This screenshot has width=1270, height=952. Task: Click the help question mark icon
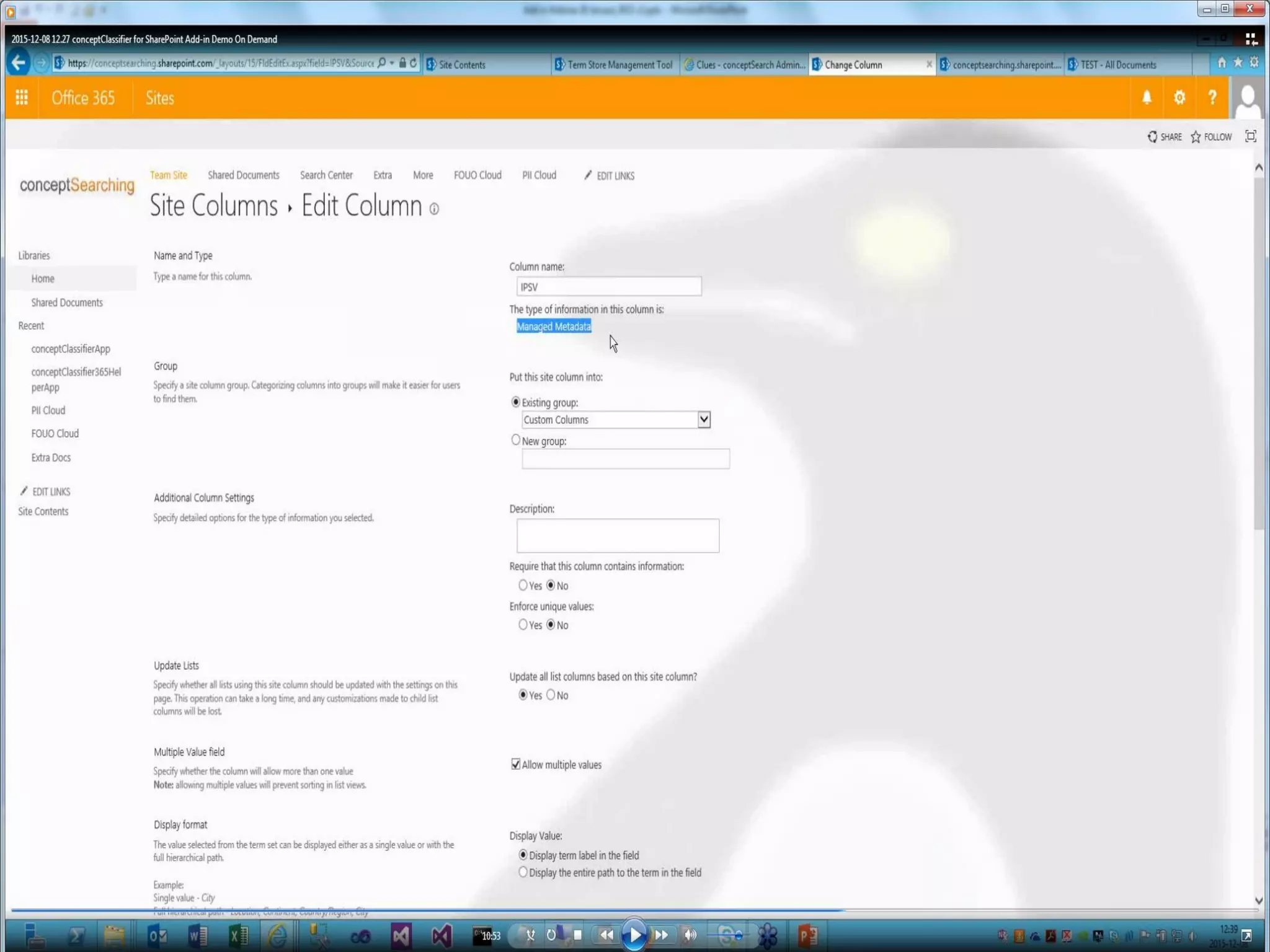(x=1212, y=98)
